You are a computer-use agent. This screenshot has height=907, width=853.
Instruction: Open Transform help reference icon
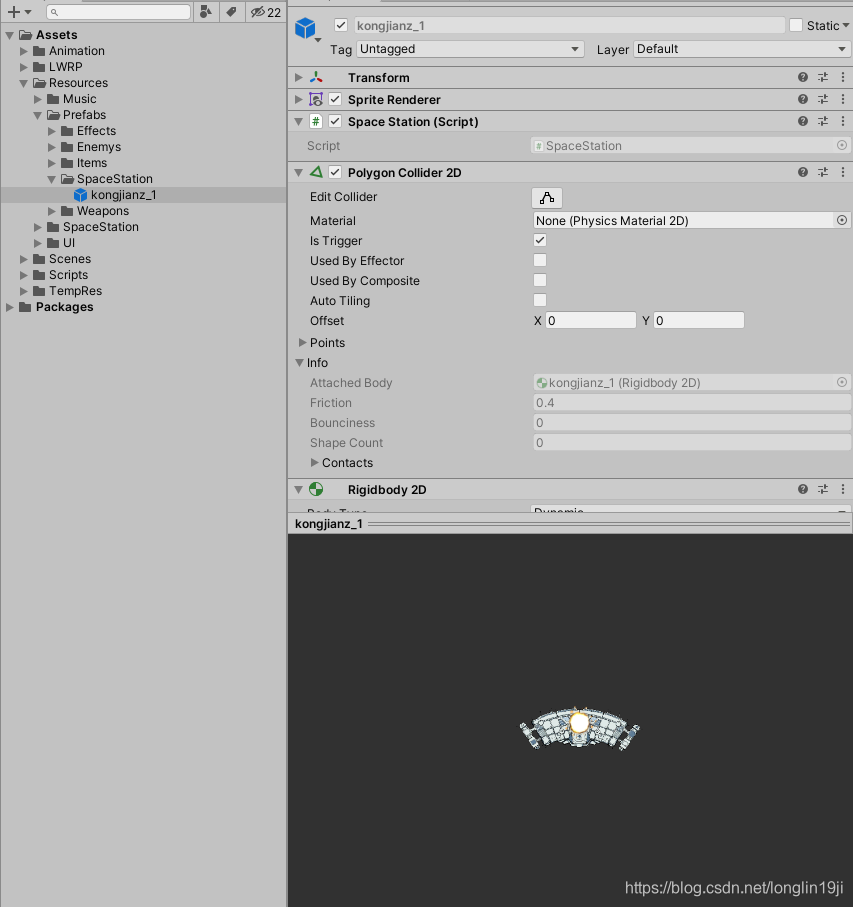pyautogui.click(x=803, y=77)
